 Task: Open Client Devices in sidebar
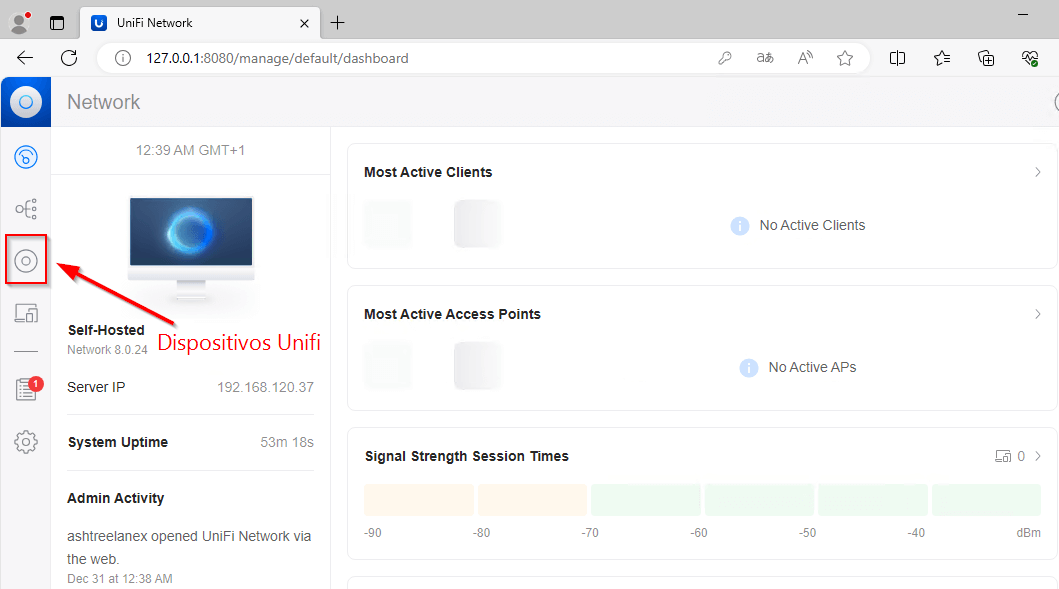click(26, 313)
